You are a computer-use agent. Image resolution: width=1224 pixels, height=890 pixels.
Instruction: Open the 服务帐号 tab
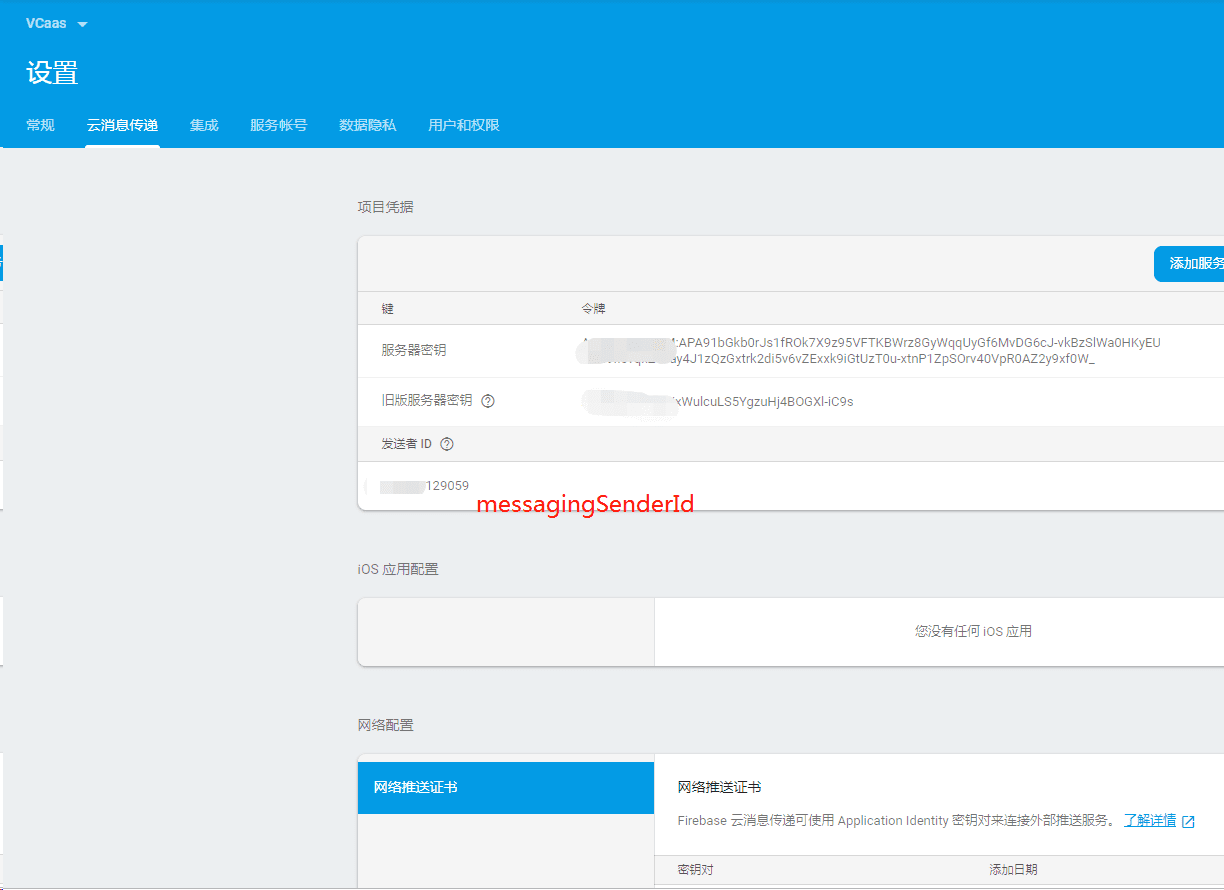(x=278, y=125)
